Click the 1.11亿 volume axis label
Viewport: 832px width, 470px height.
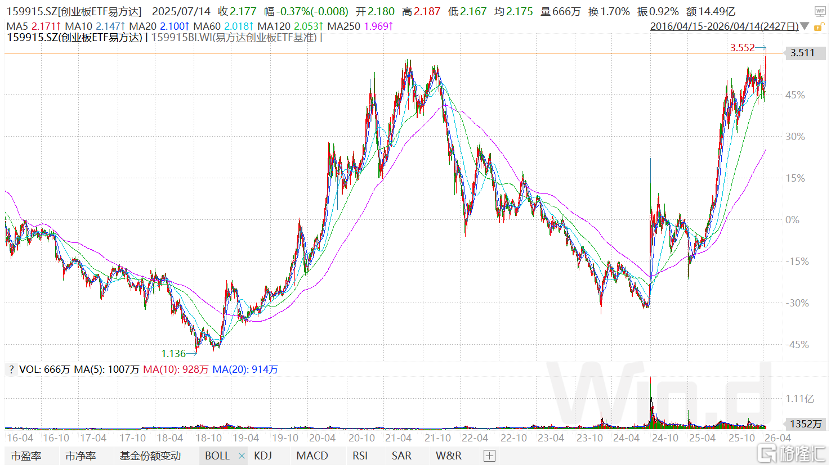point(800,398)
